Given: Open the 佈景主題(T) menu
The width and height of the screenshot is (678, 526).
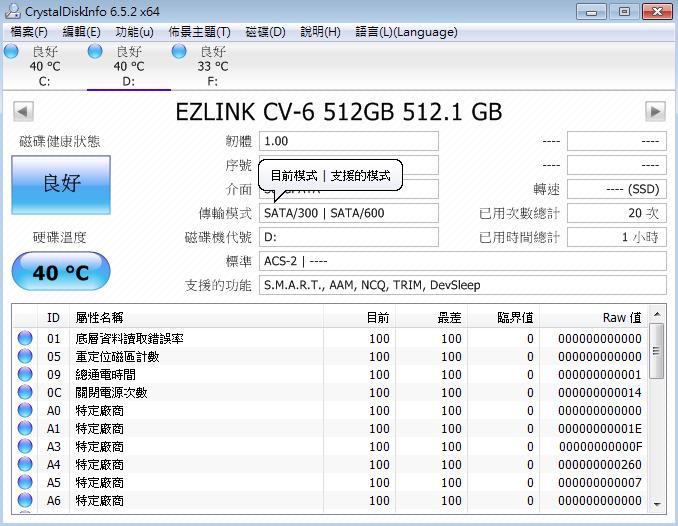Looking at the screenshot, I should coord(199,32).
